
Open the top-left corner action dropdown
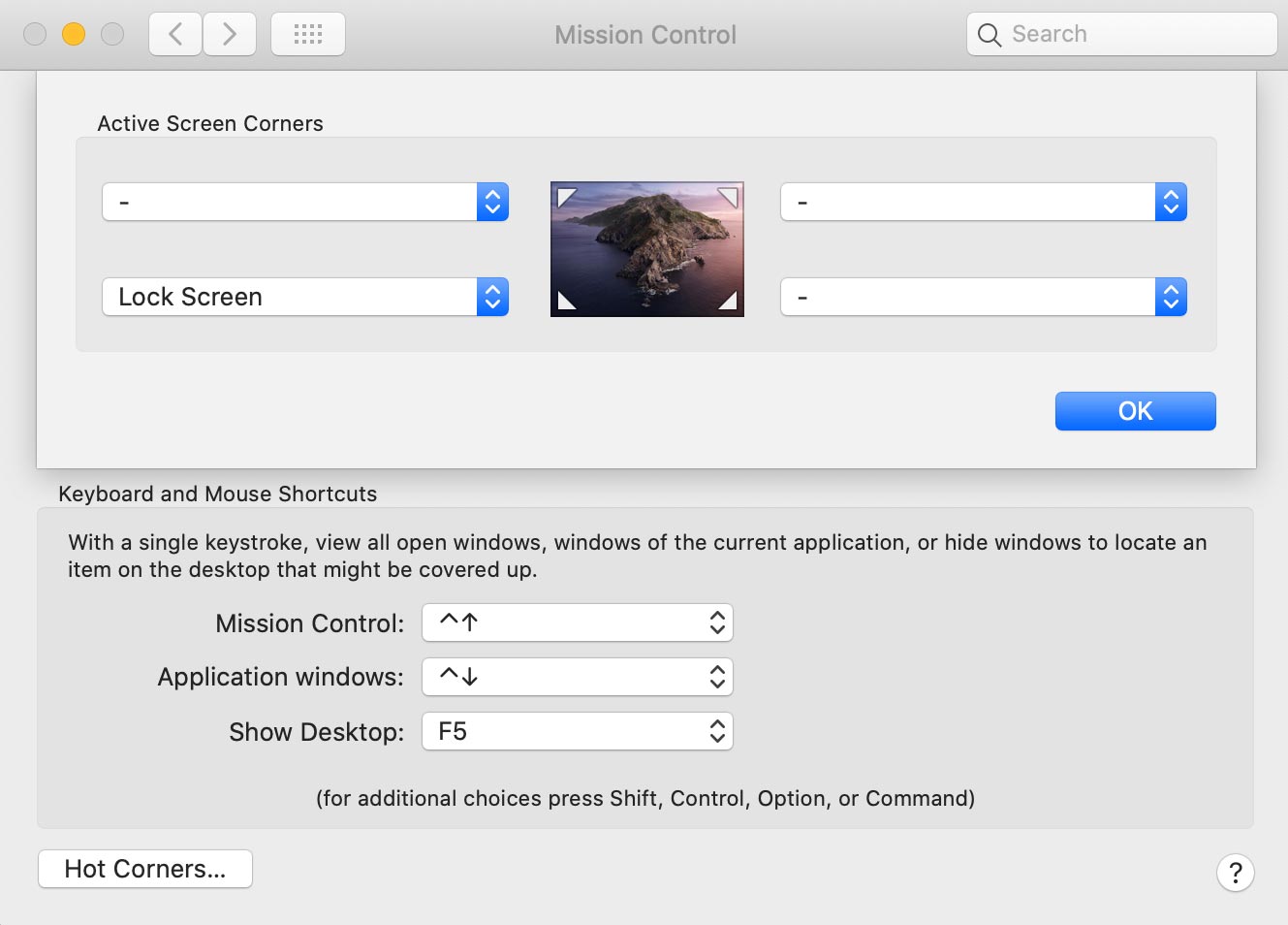(305, 202)
